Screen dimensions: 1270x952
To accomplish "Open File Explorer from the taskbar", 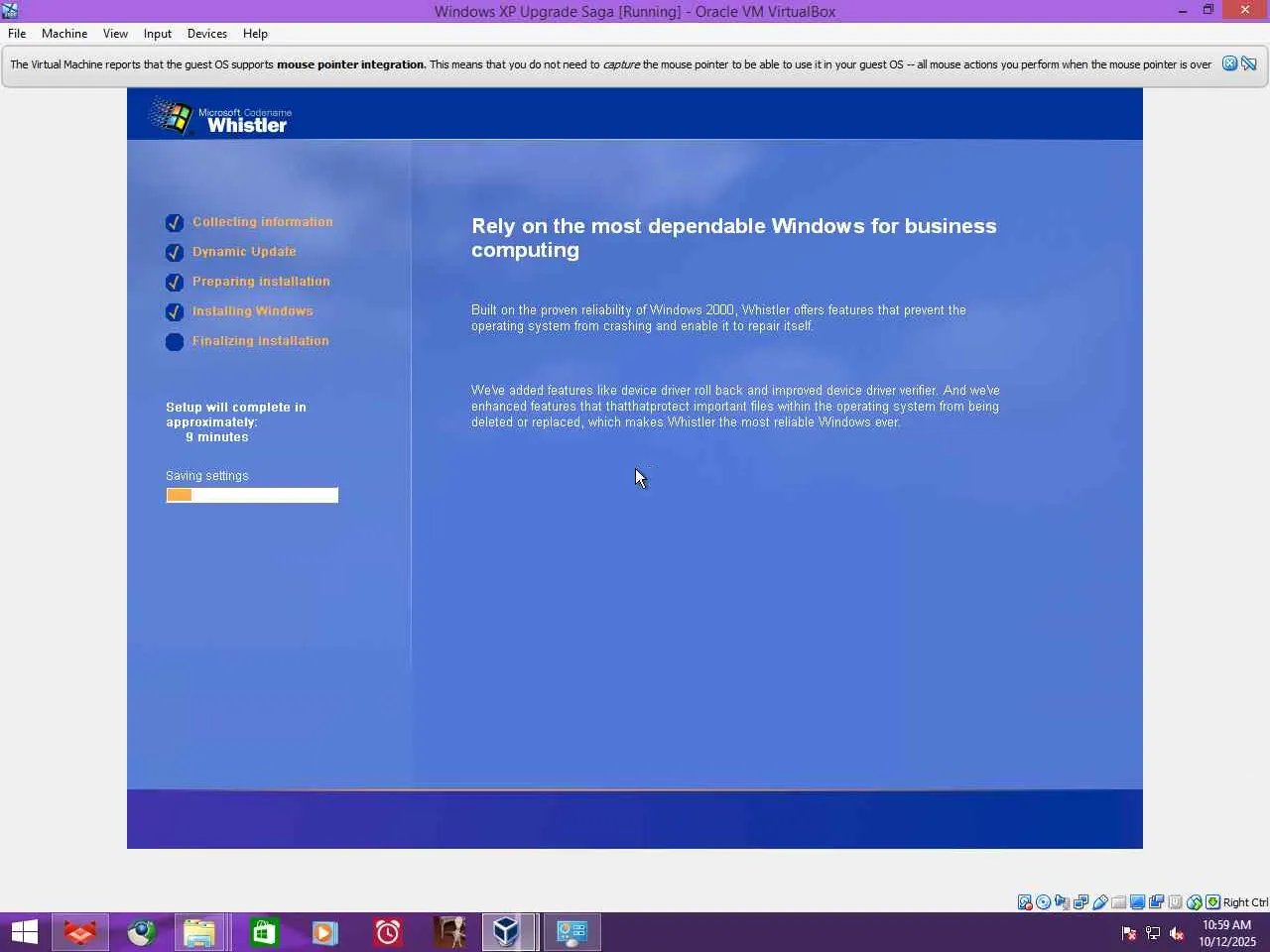I will (x=200, y=932).
